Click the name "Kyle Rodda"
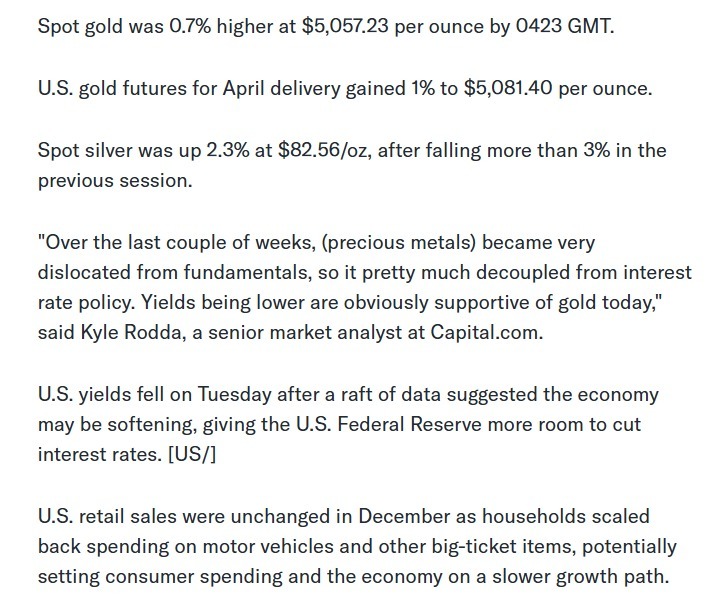This screenshot has height=615, width=724. 133,333
